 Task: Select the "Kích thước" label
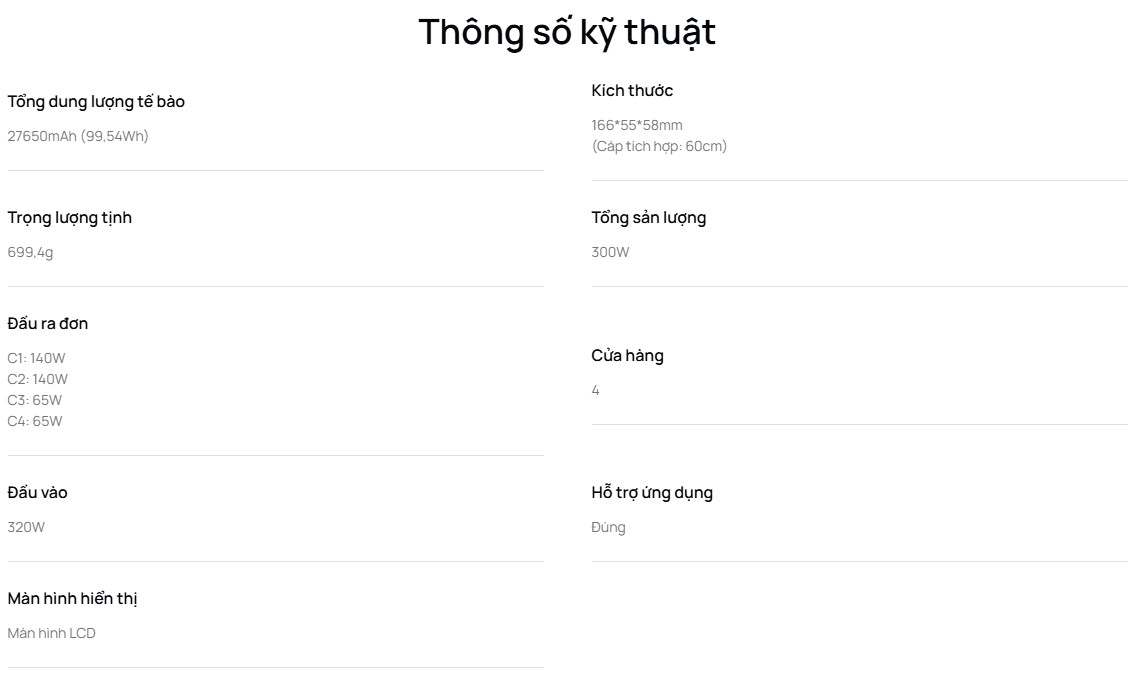pos(632,91)
